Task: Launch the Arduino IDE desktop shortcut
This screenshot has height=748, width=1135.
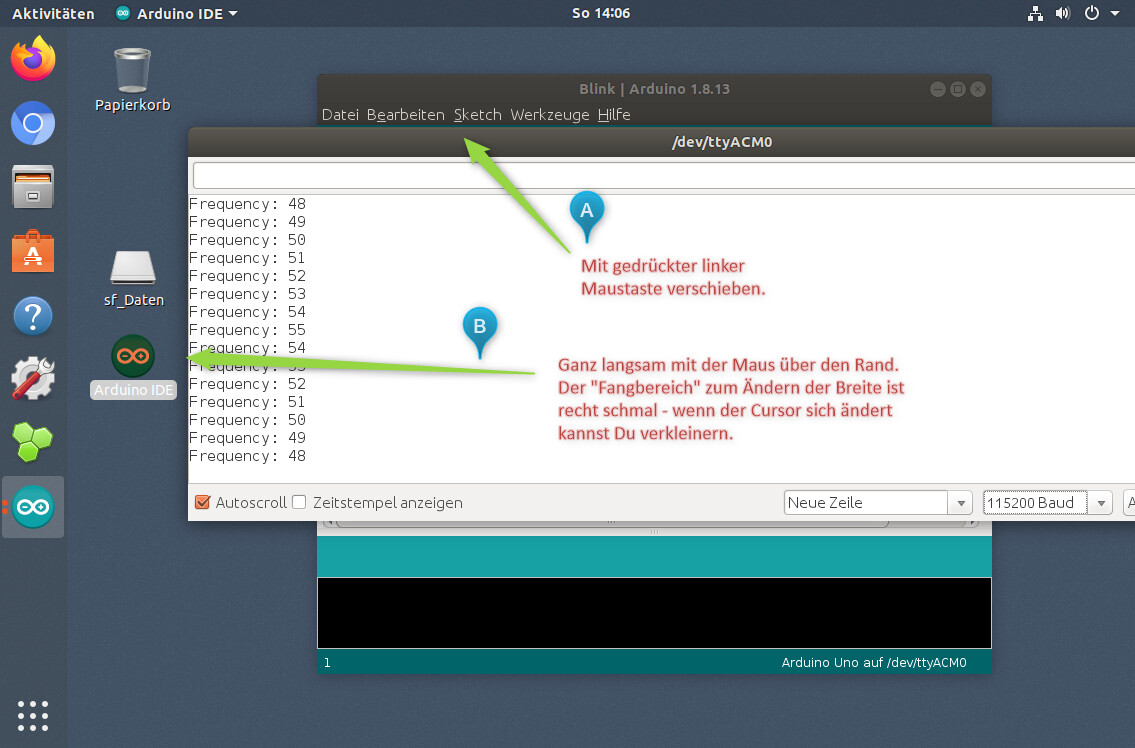Action: [131, 355]
